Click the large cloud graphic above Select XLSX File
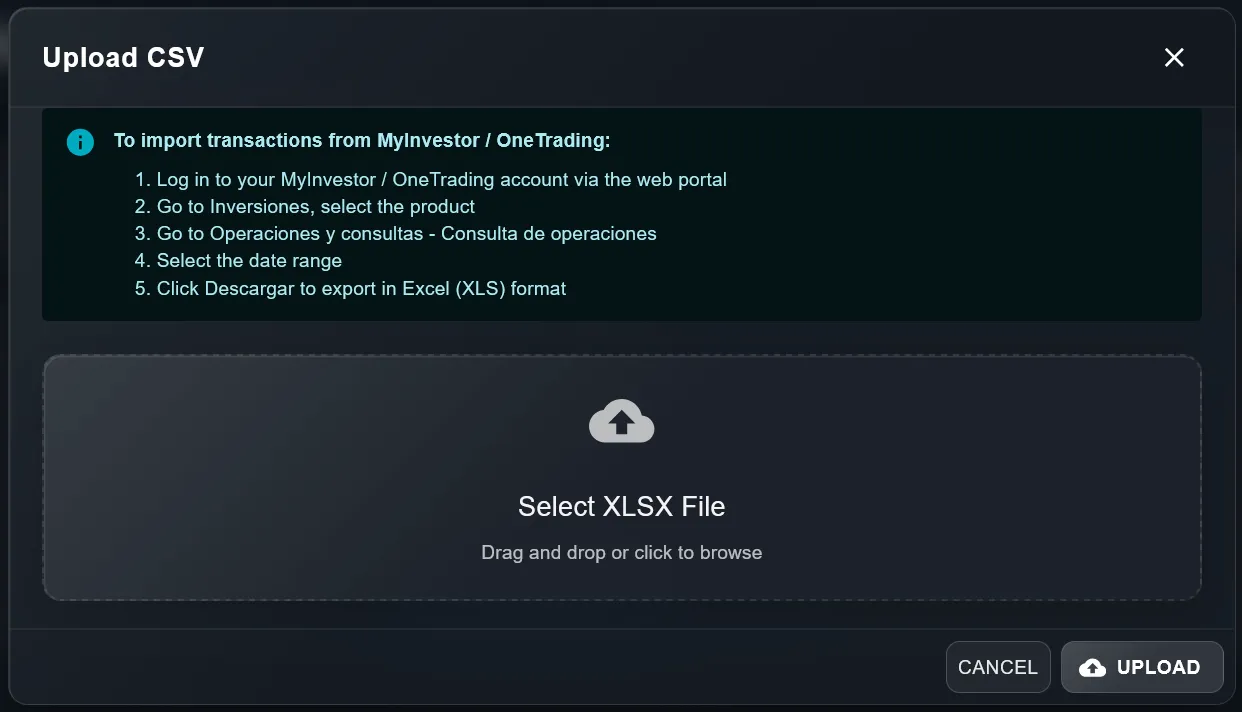Image resolution: width=1242 pixels, height=712 pixels. point(621,421)
